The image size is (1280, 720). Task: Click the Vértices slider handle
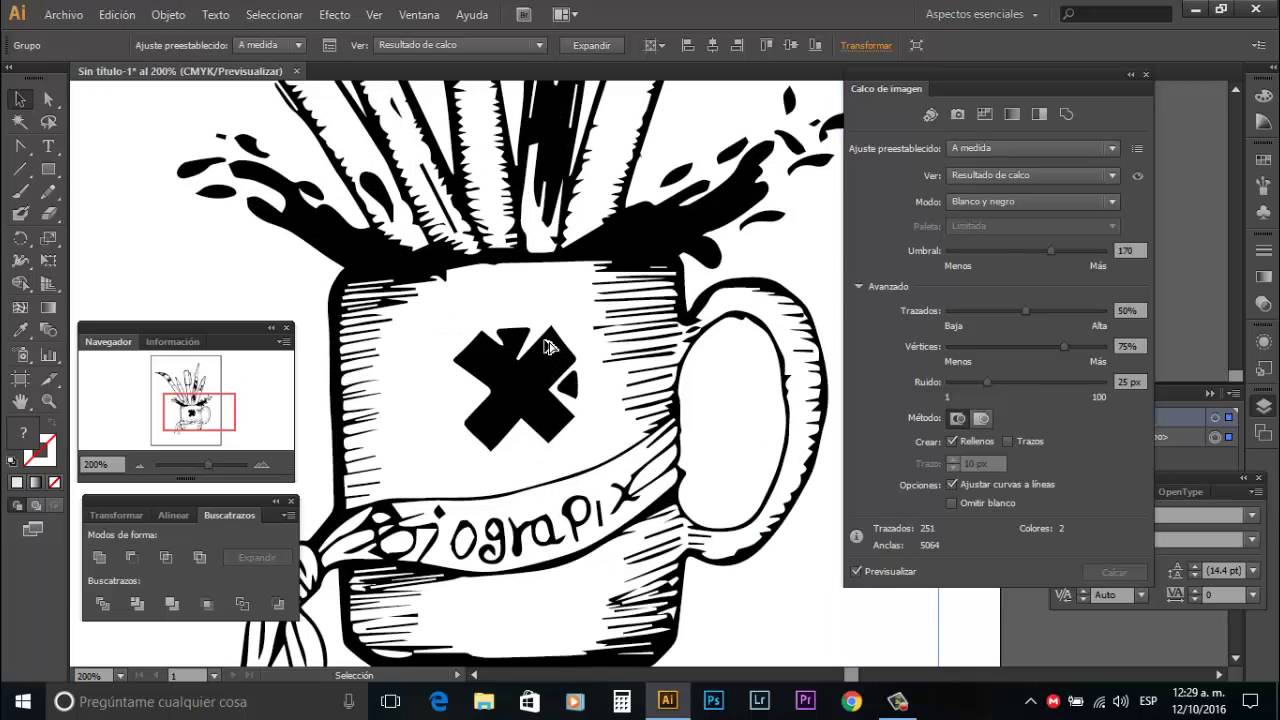coord(1064,346)
